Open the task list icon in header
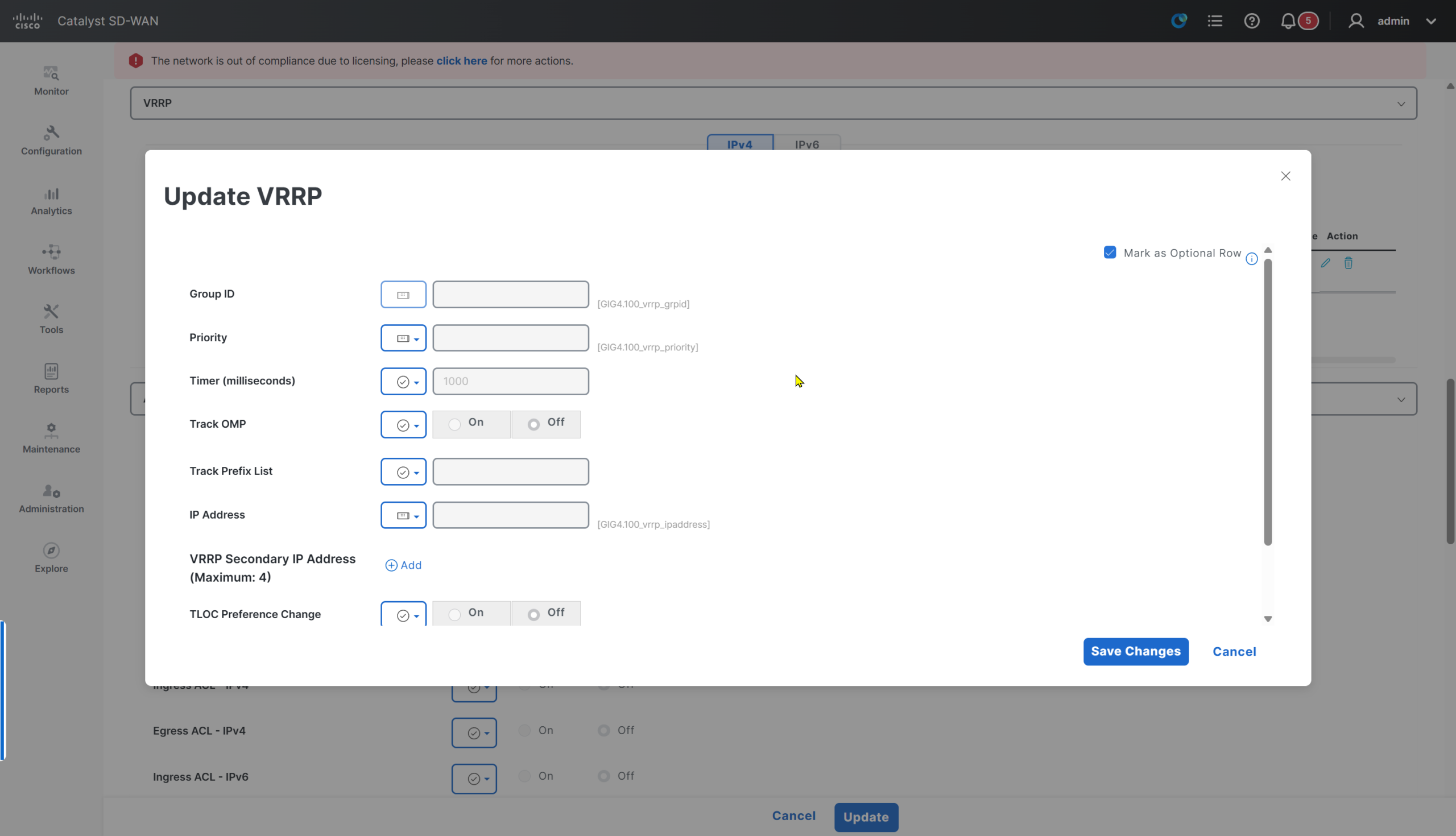1456x836 pixels. (x=1214, y=21)
